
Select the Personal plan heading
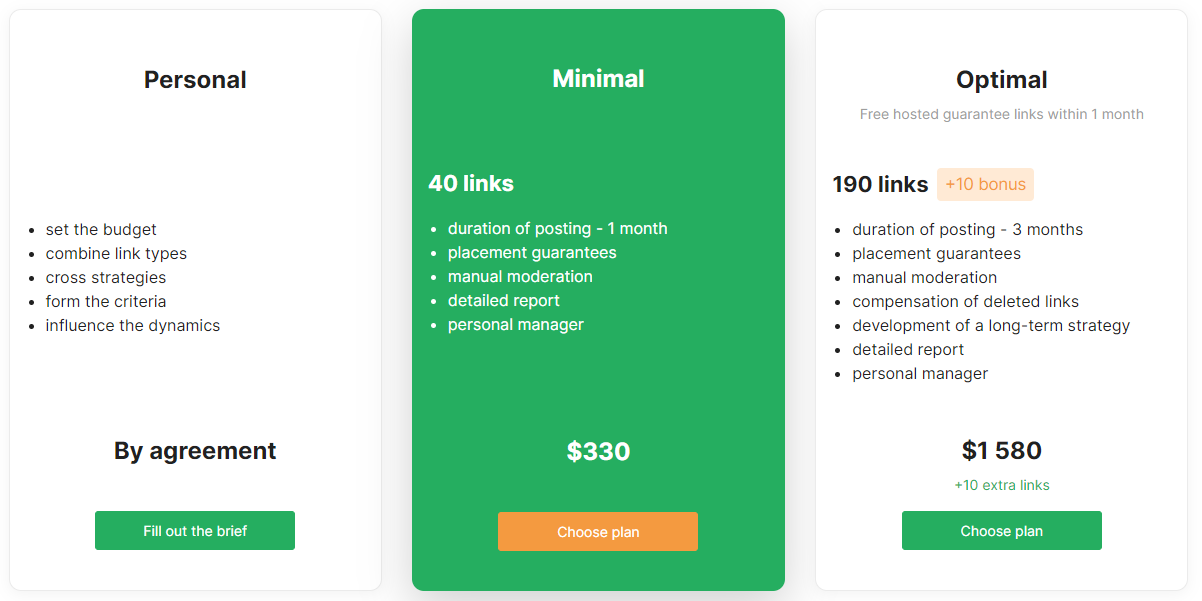tap(195, 80)
